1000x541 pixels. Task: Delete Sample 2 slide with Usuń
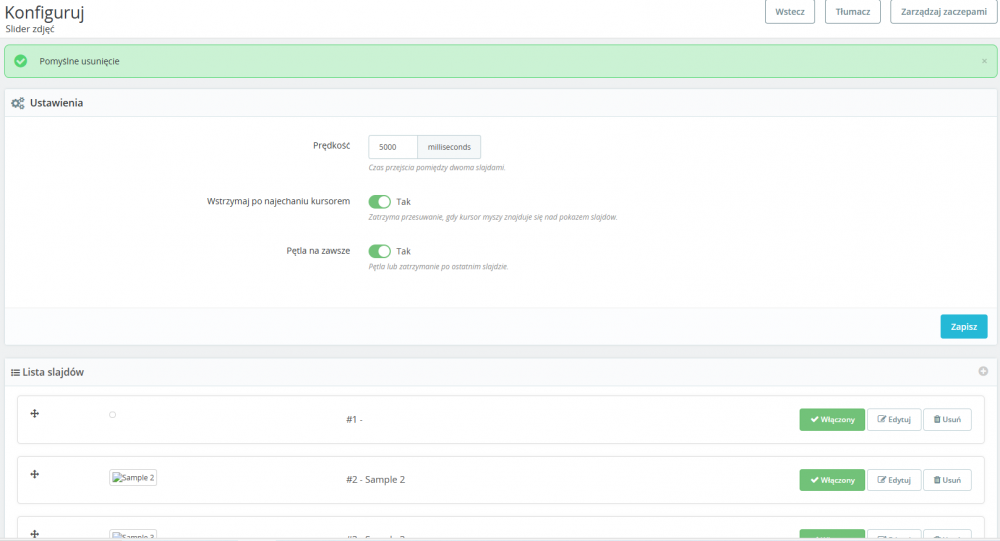[947, 480]
